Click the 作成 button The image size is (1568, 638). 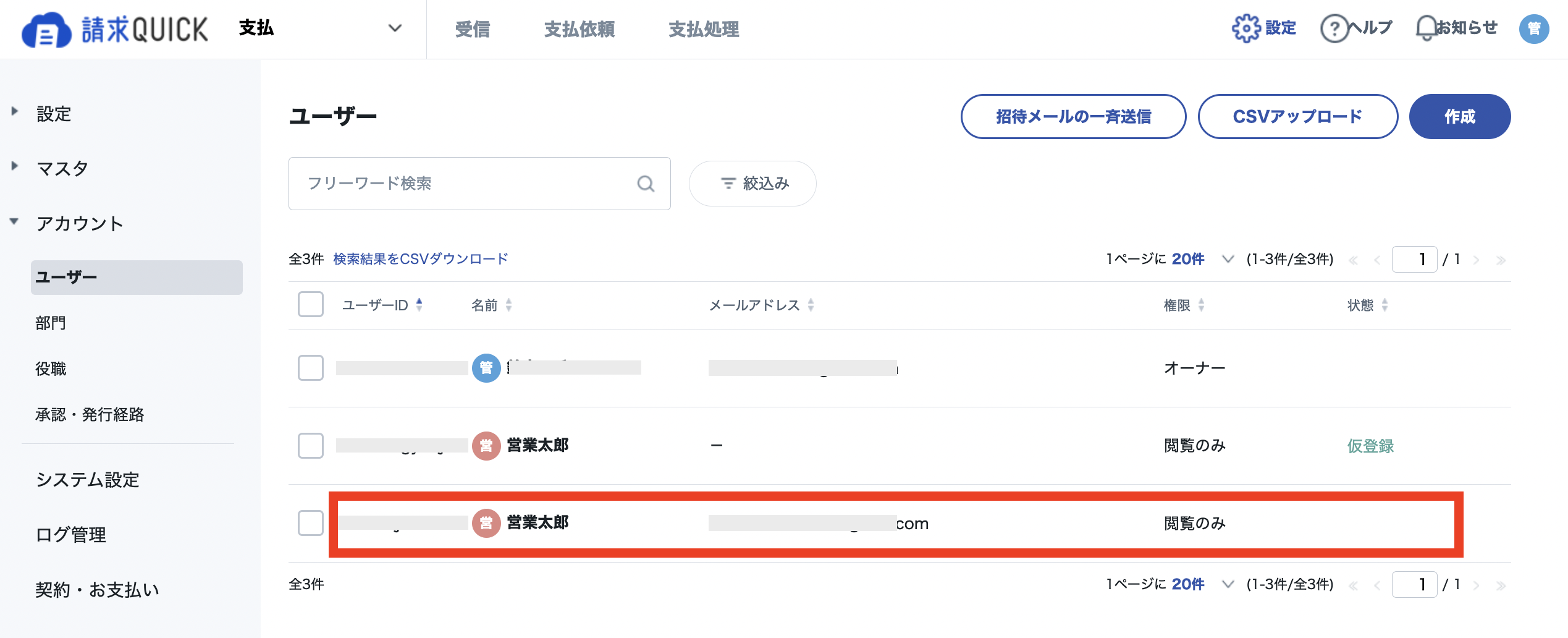coord(1460,116)
